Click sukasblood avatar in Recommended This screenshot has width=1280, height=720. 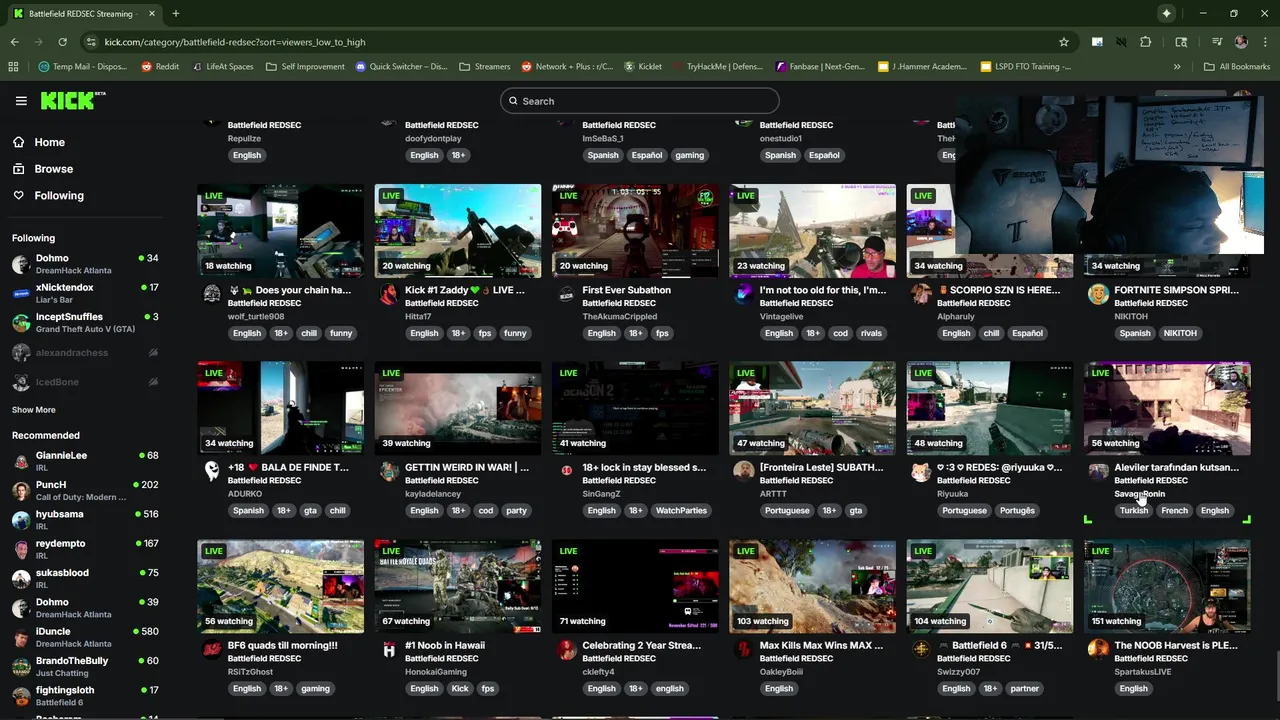[20, 578]
